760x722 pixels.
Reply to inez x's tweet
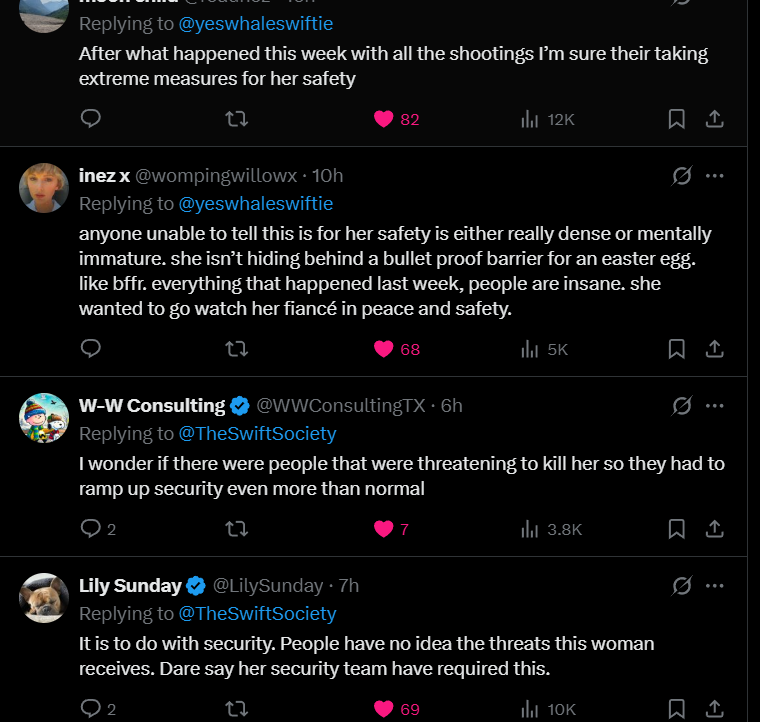coord(91,349)
